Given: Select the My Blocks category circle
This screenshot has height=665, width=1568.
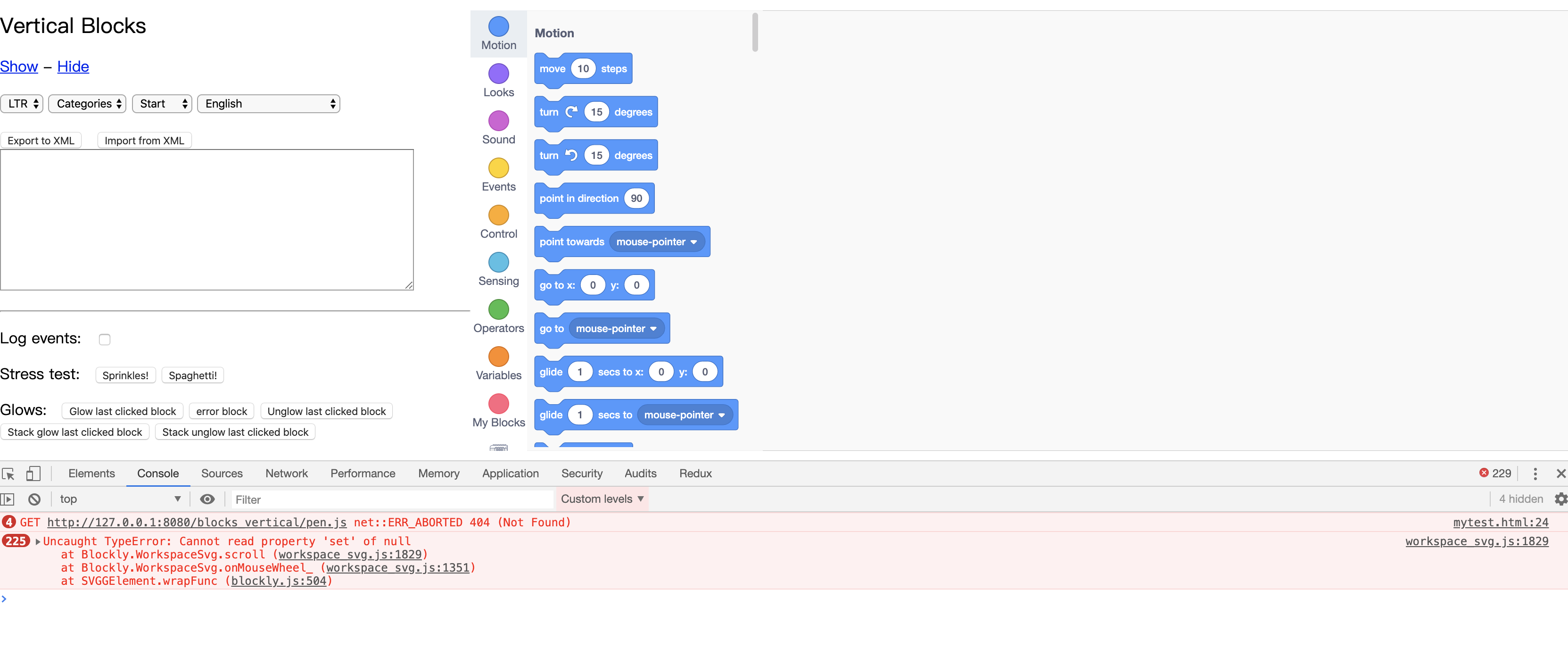Looking at the screenshot, I should coord(498,404).
